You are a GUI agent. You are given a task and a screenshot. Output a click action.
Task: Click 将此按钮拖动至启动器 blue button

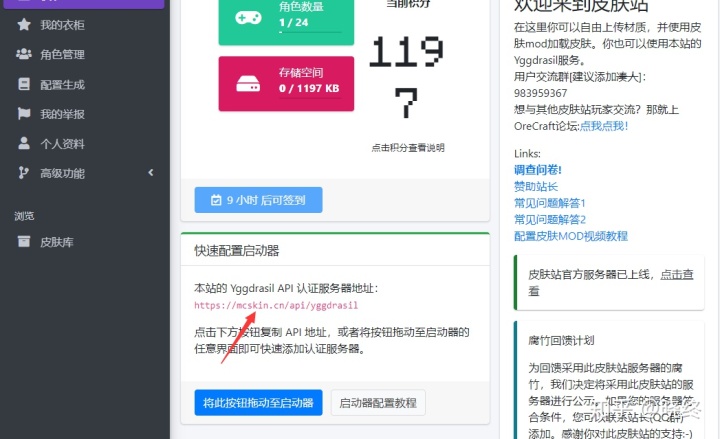259,403
